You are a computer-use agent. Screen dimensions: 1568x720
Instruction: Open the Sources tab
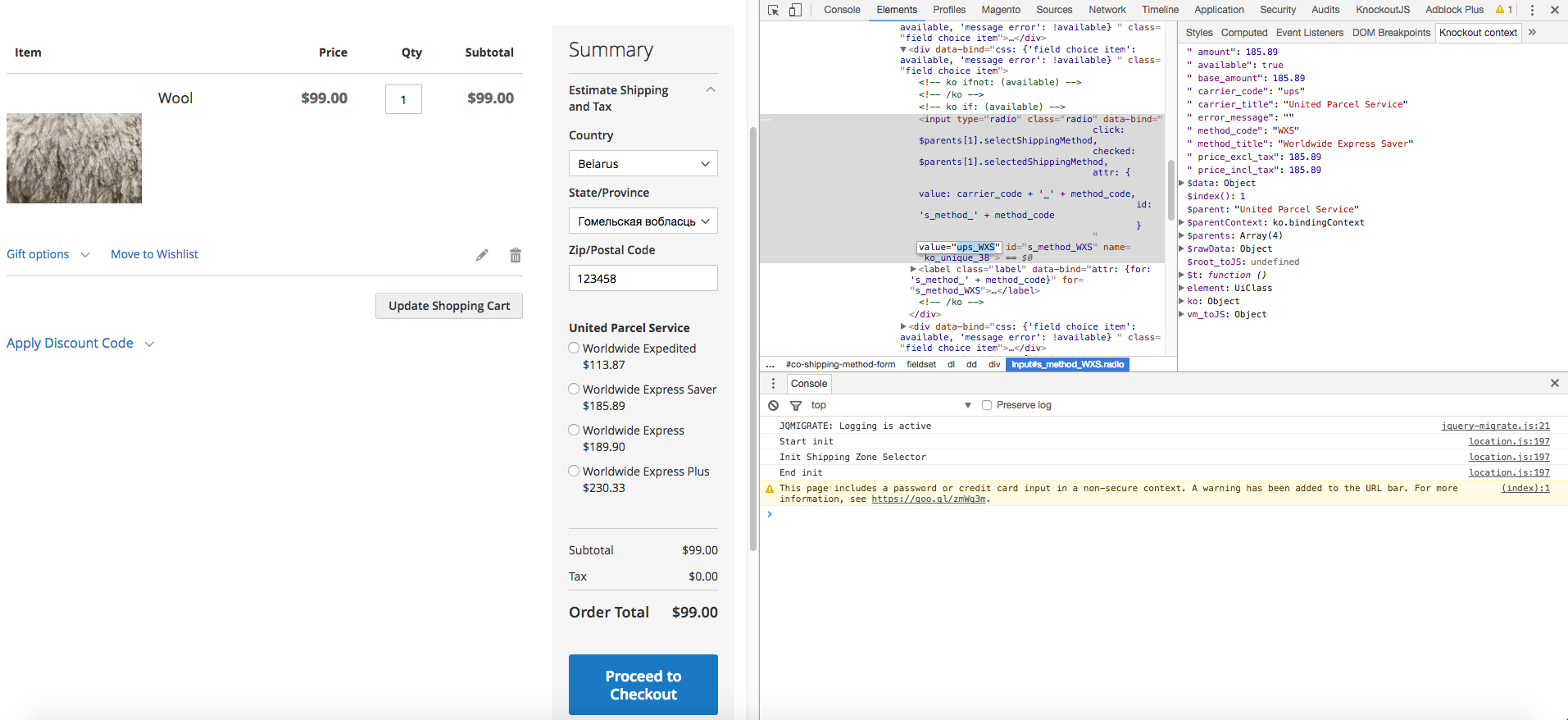tap(1054, 10)
